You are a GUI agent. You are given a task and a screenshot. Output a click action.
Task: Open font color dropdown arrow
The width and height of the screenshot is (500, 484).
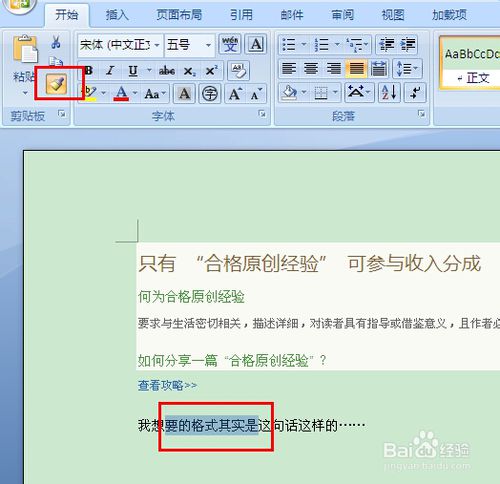pos(135,93)
